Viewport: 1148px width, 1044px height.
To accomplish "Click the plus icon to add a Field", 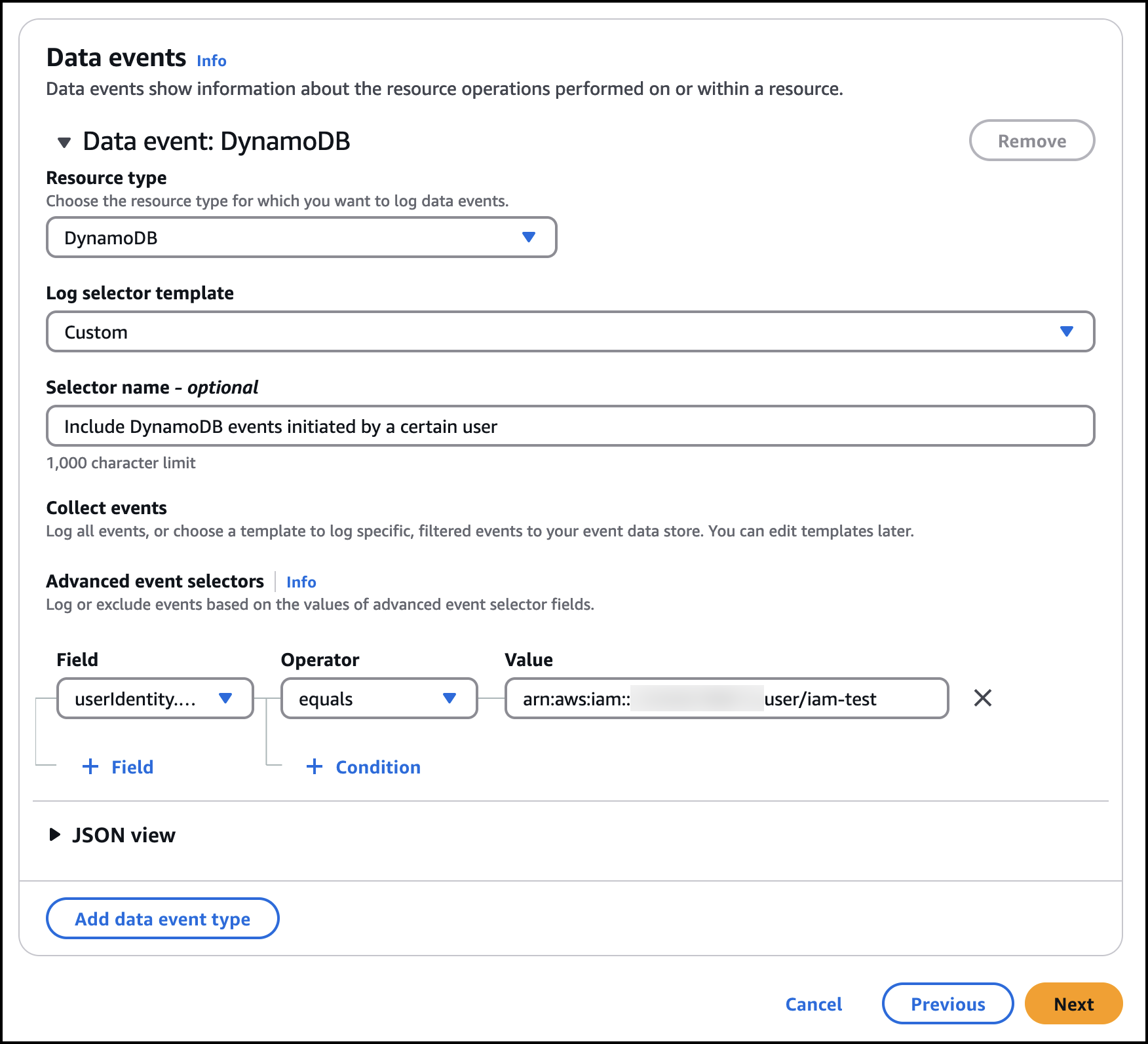I will click(x=90, y=767).
